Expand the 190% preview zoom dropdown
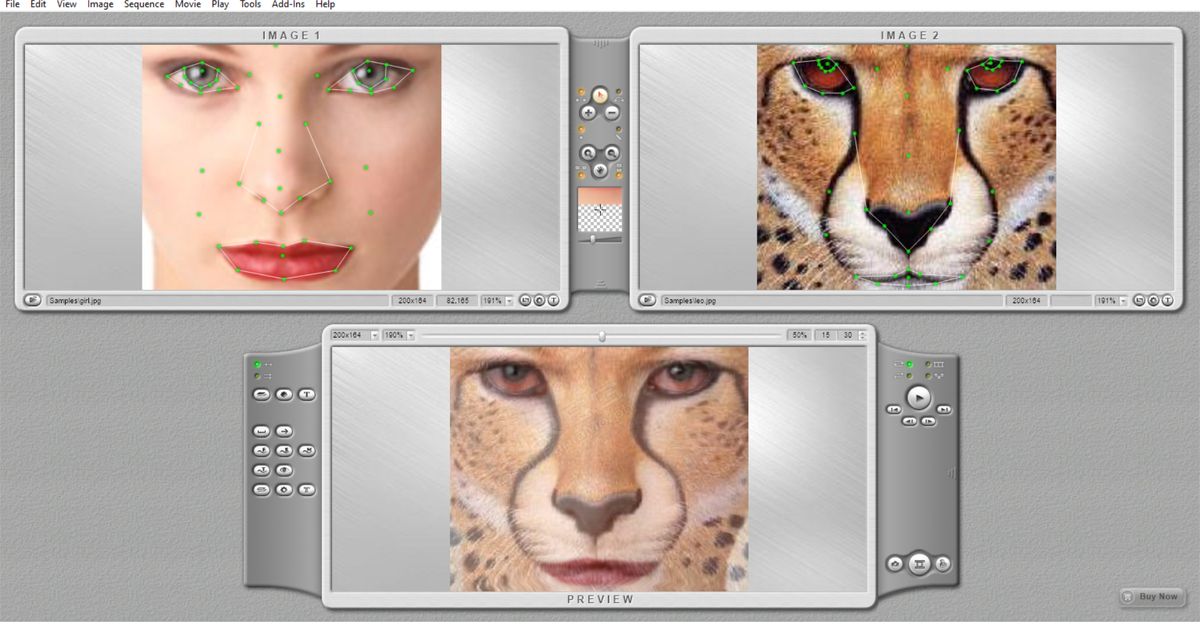 411,335
